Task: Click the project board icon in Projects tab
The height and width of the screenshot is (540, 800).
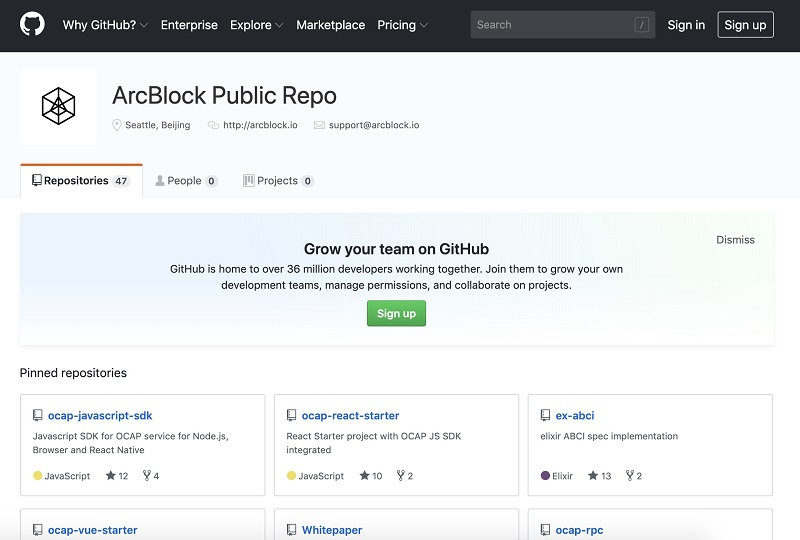Action: (248, 180)
